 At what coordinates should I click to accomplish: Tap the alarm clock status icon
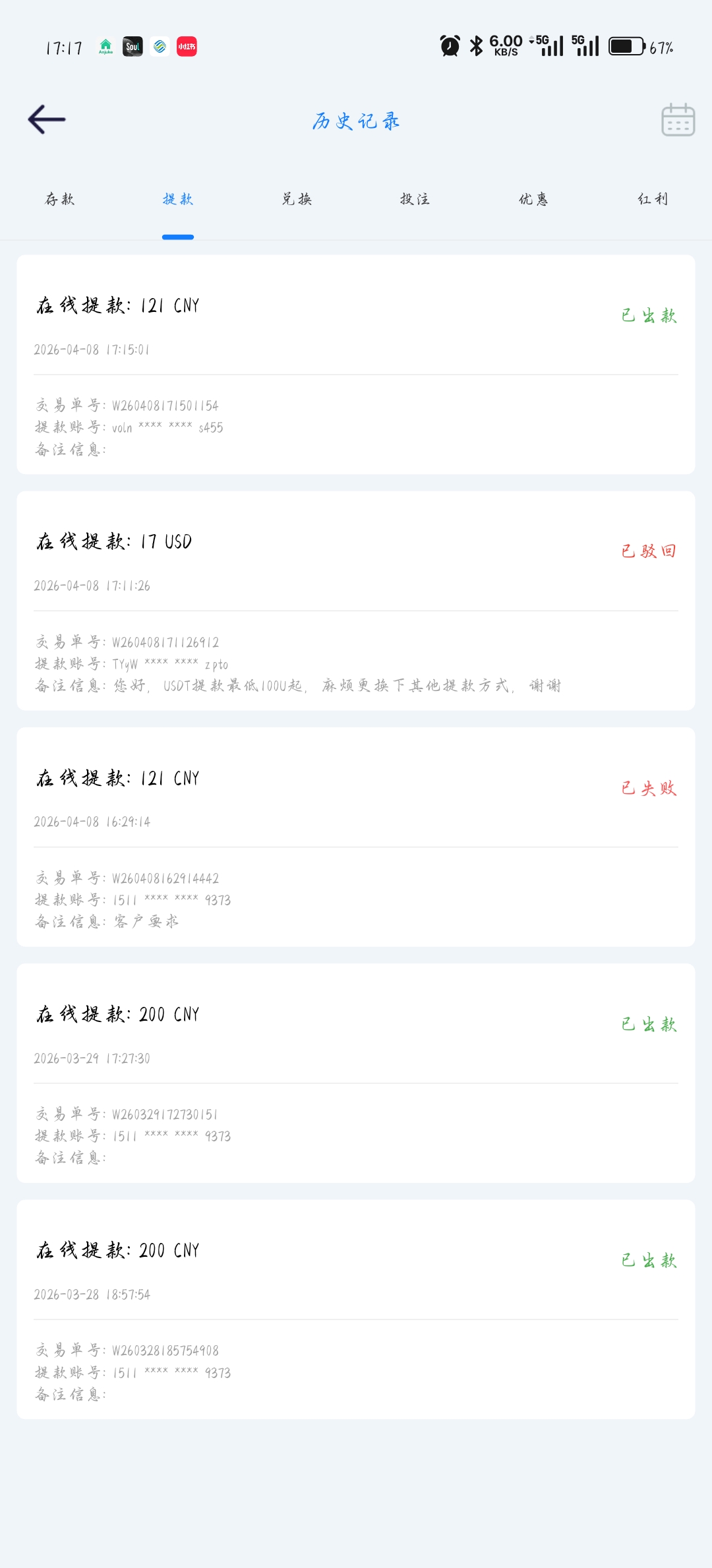coord(450,46)
